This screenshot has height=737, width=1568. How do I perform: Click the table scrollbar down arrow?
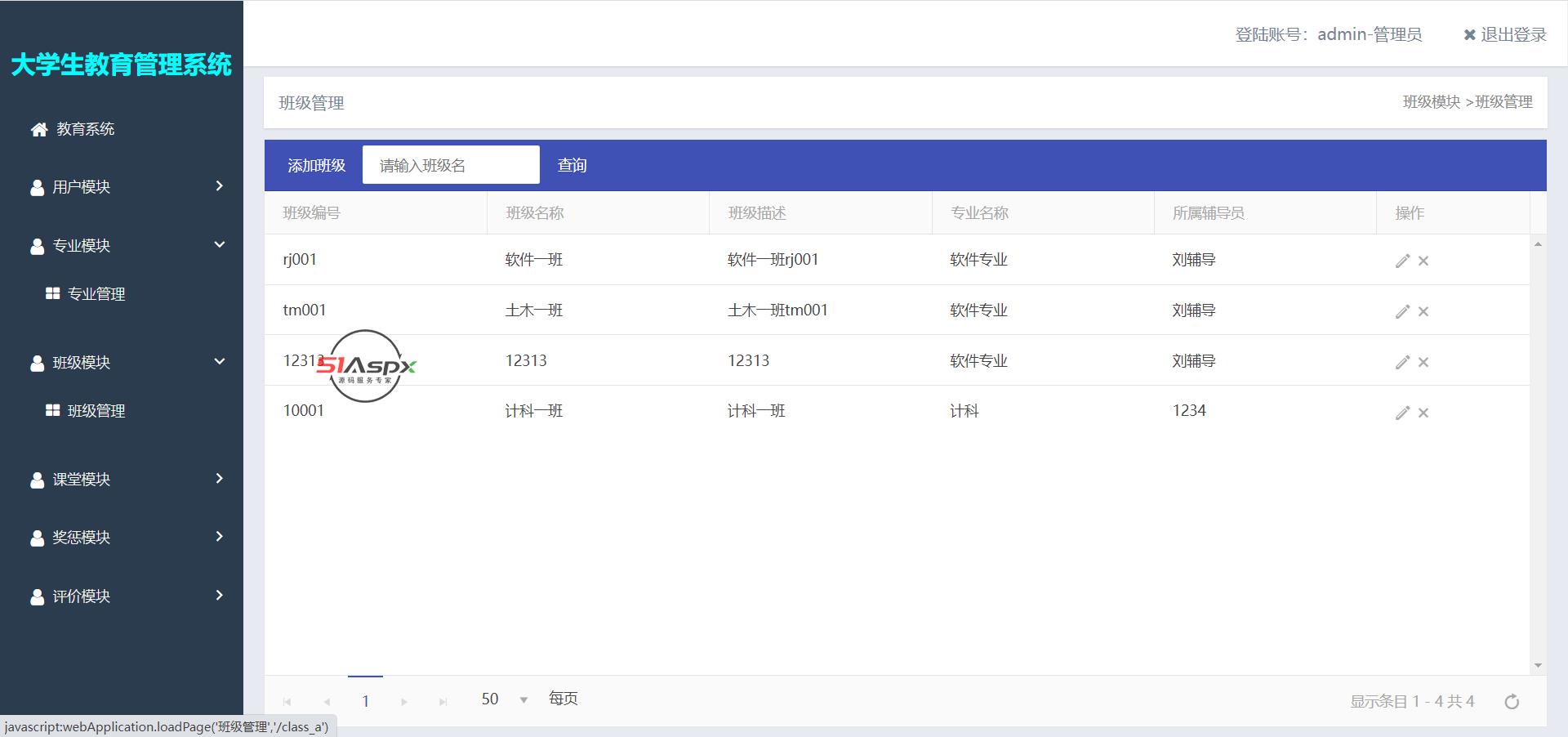tap(1538, 666)
